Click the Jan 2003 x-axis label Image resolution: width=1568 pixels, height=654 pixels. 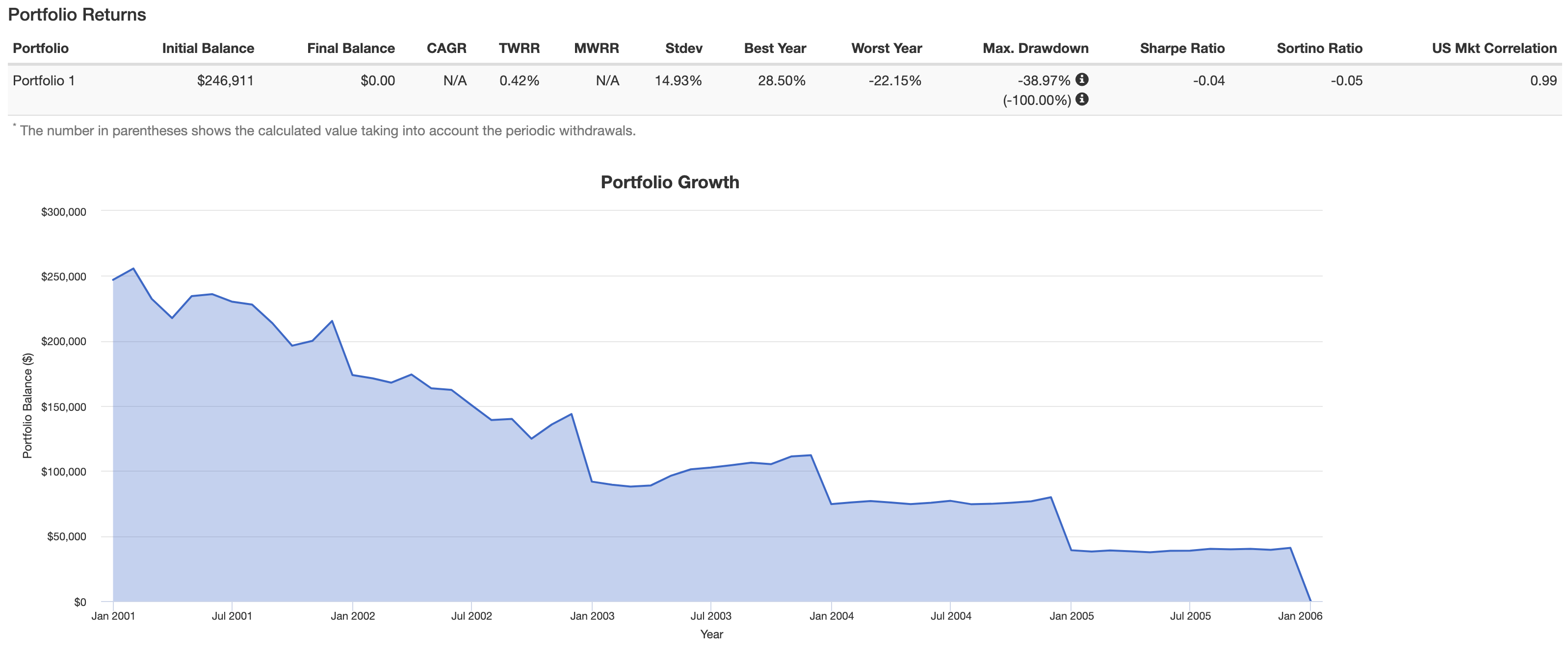coord(592,616)
